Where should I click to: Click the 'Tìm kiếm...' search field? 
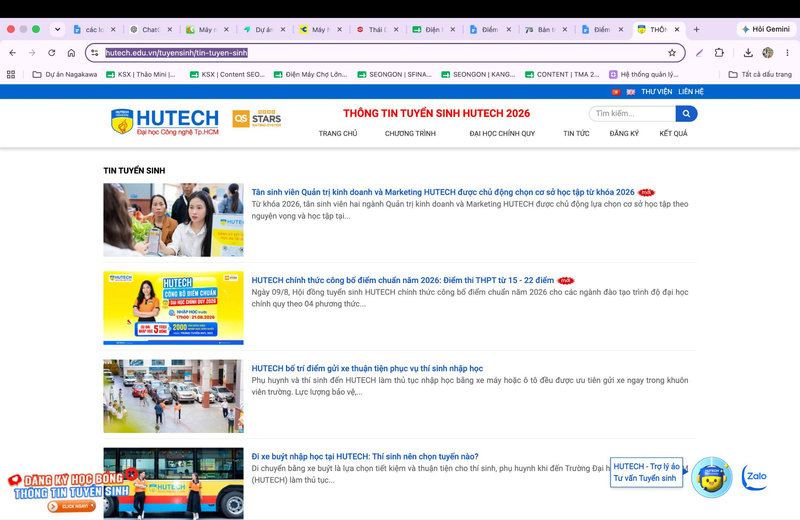point(632,113)
